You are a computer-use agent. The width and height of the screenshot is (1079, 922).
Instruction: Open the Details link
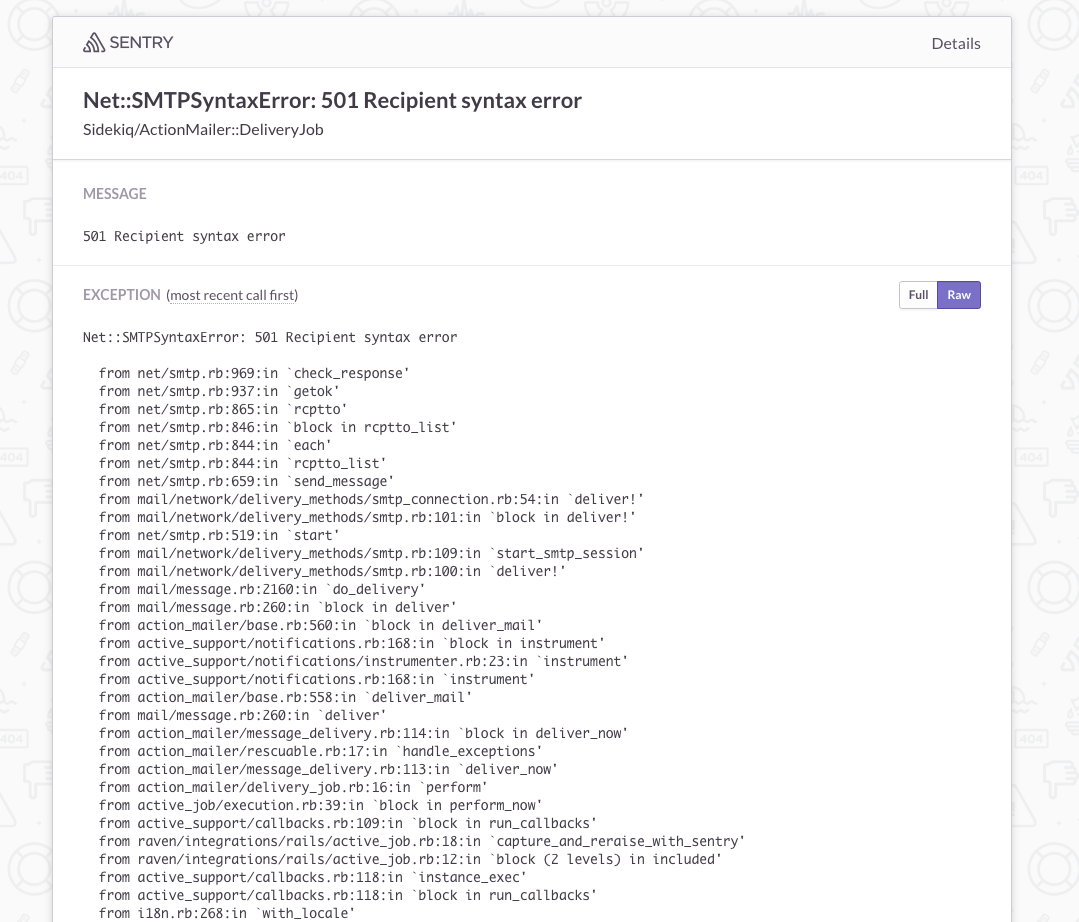point(955,43)
